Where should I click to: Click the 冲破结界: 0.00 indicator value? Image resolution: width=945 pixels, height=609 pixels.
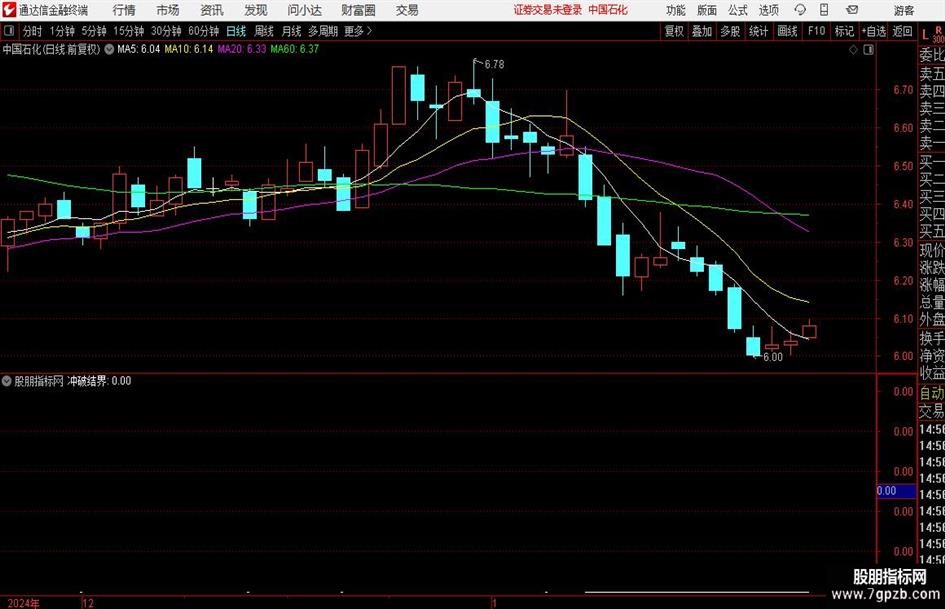(99, 381)
